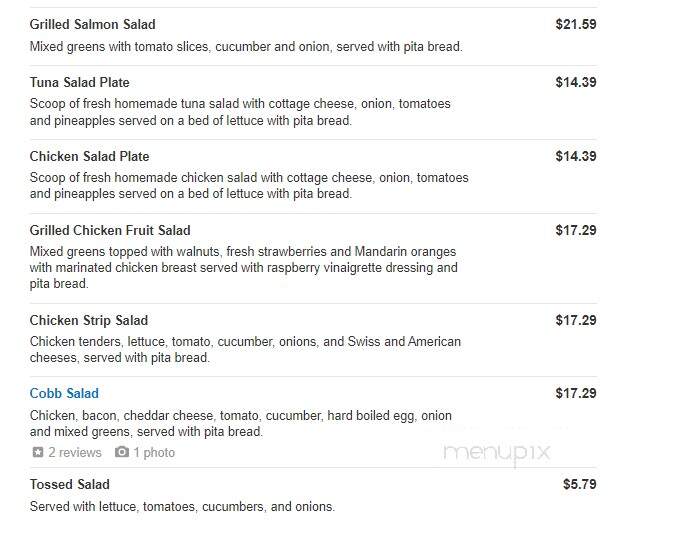View the 1 photo link

click(x=154, y=452)
